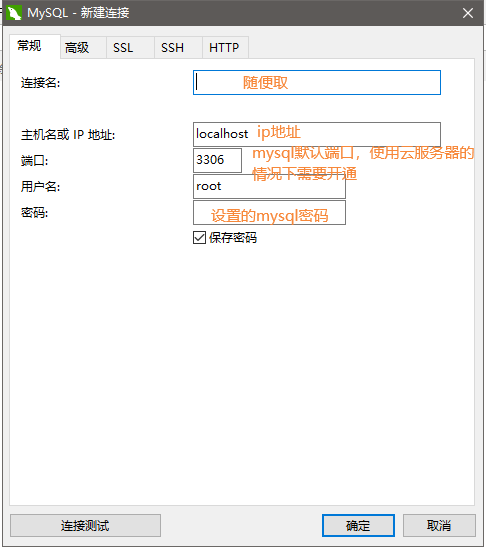Uncheck the 保存密码 checkbox
The width and height of the screenshot is (486, 549).
click(x=200, y=237)
